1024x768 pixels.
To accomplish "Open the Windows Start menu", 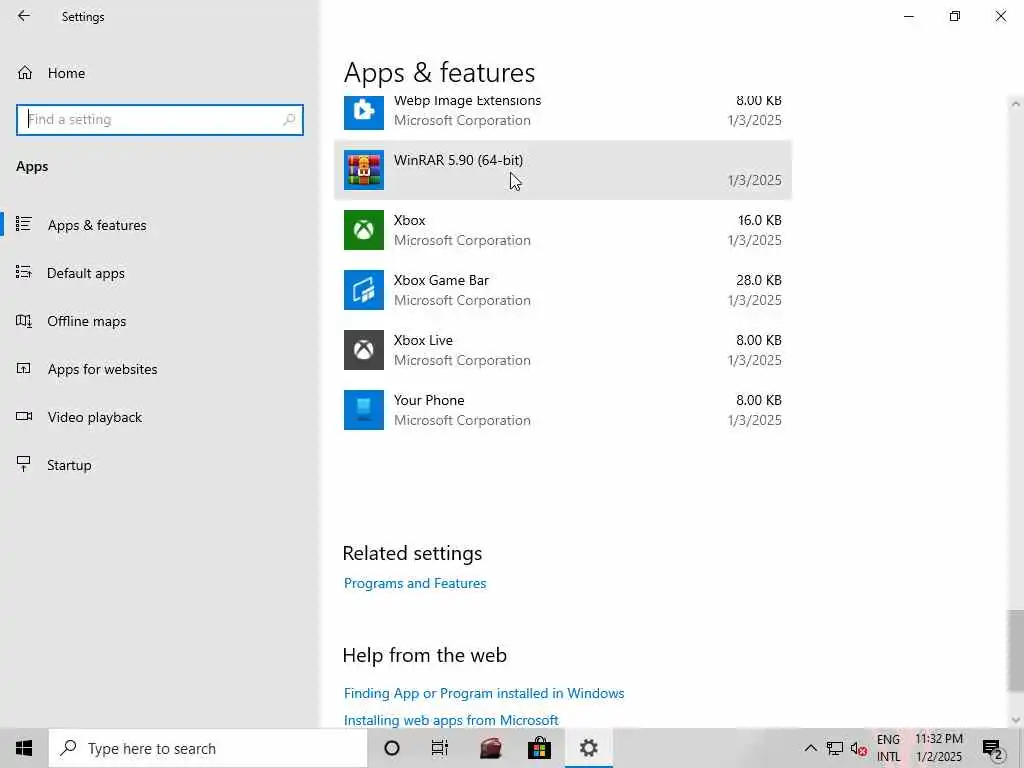I will (x=24, y=748).
